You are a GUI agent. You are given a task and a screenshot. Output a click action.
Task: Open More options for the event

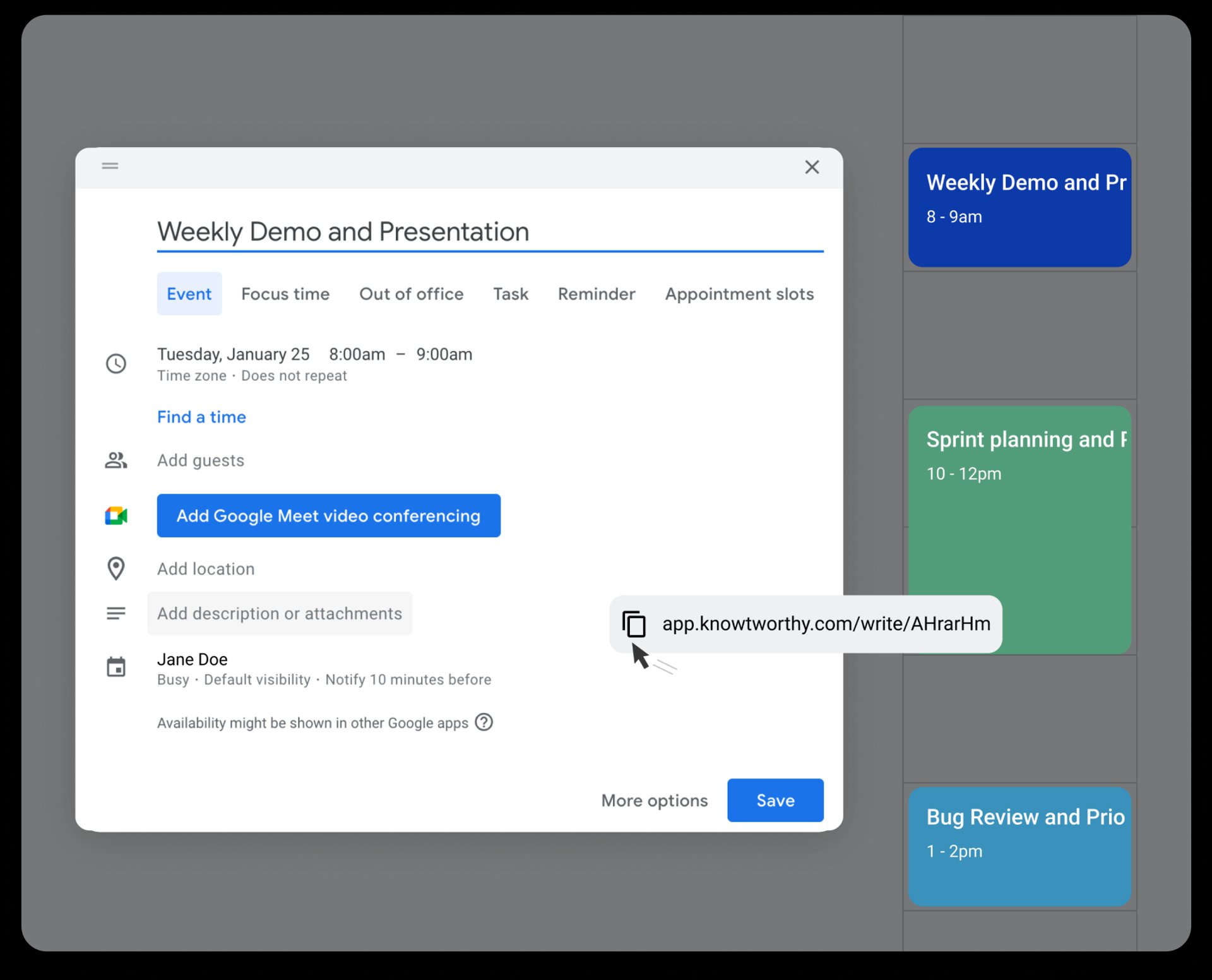click(655, 800)
